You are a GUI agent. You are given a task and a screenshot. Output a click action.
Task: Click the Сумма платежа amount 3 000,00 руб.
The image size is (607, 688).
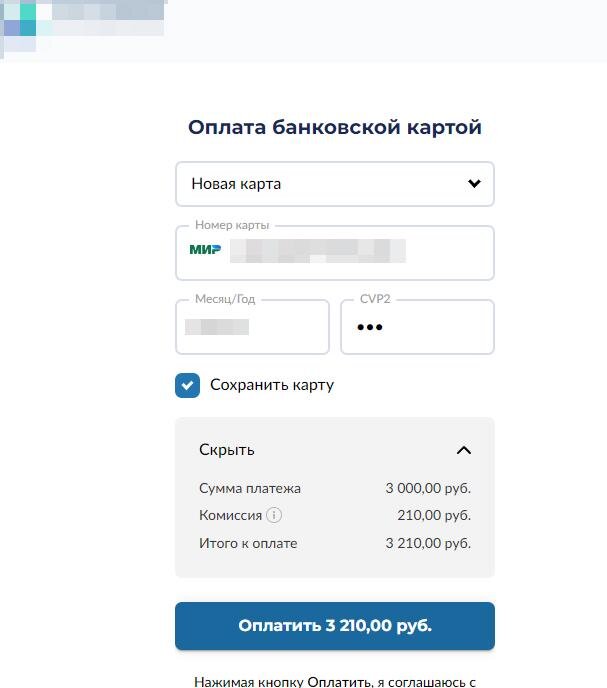[x=427, y=488]
